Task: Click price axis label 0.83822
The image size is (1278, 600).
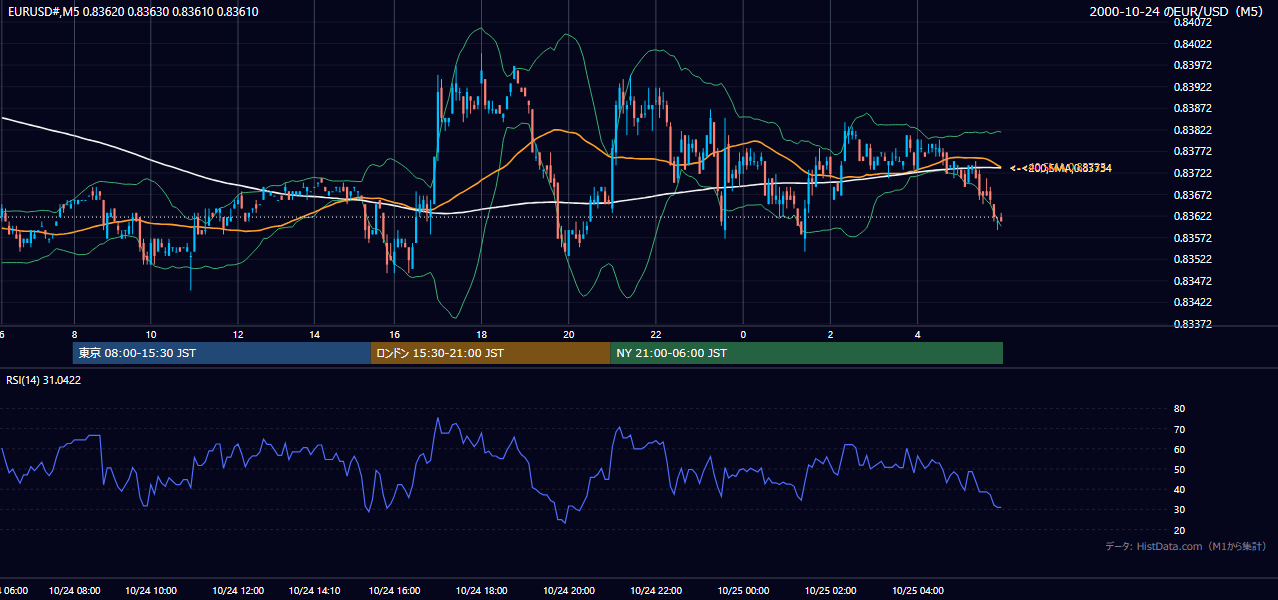Action: point(1192,130)
